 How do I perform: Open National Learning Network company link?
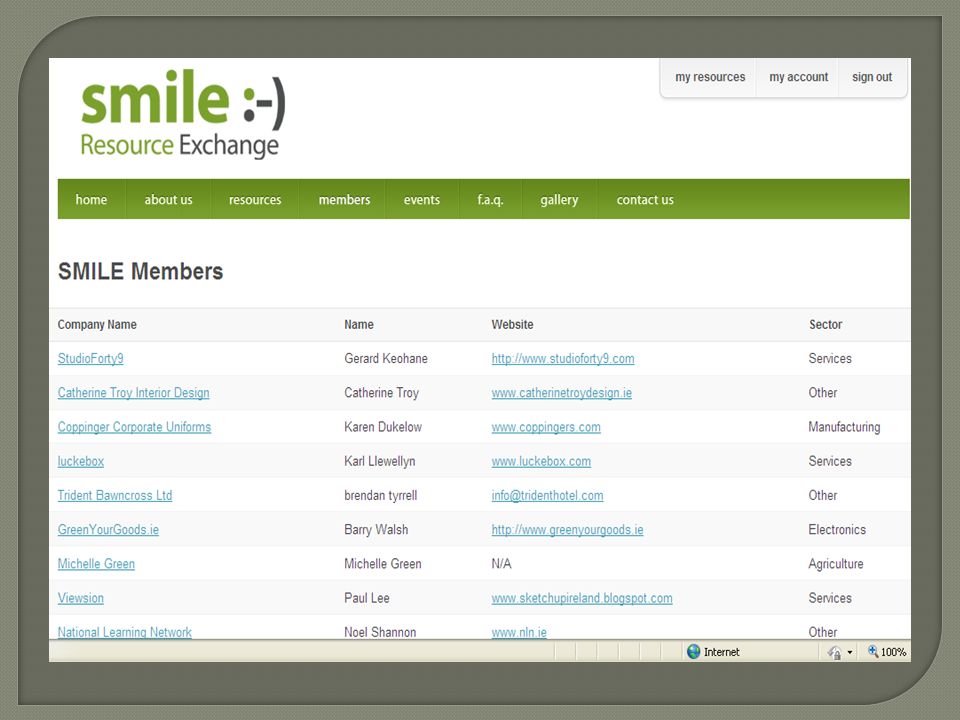(125, 632)
